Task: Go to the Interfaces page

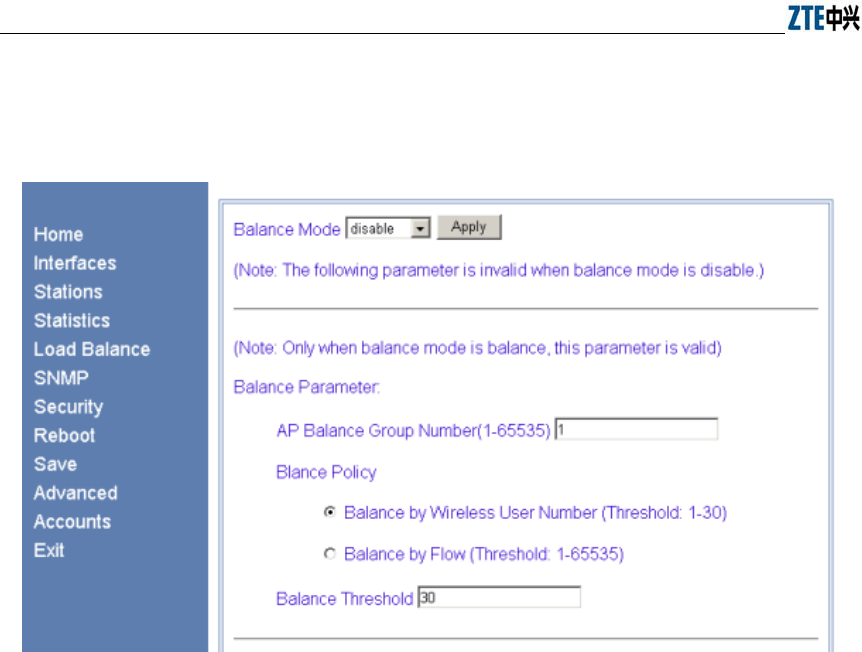Action: (75, 263)
